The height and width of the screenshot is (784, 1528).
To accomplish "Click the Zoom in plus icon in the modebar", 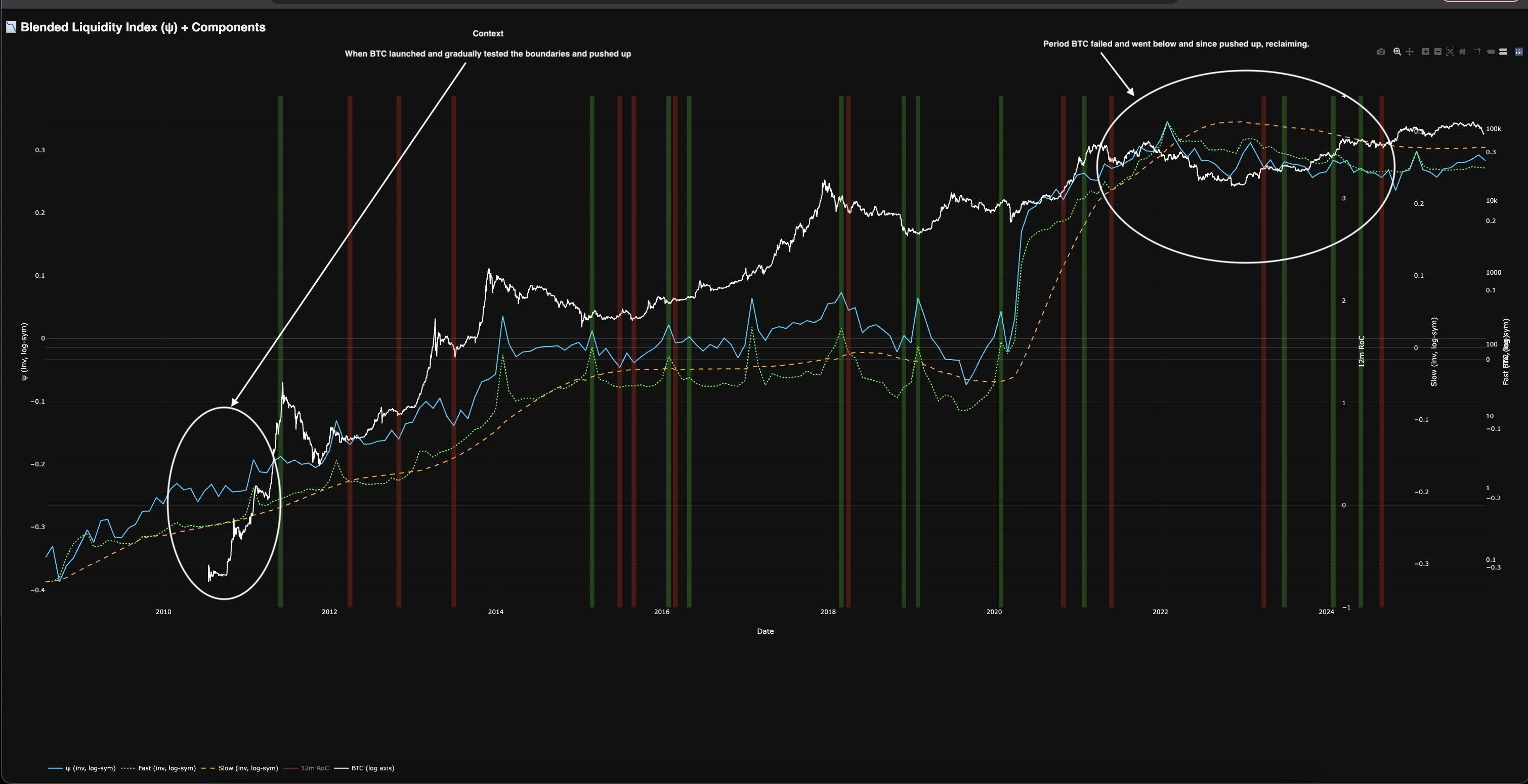I will point(1426,52).
